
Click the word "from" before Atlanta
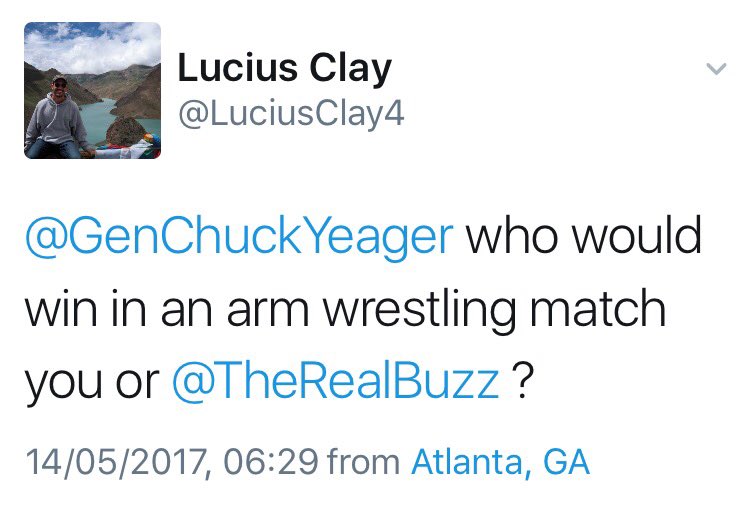click(364, 462)
